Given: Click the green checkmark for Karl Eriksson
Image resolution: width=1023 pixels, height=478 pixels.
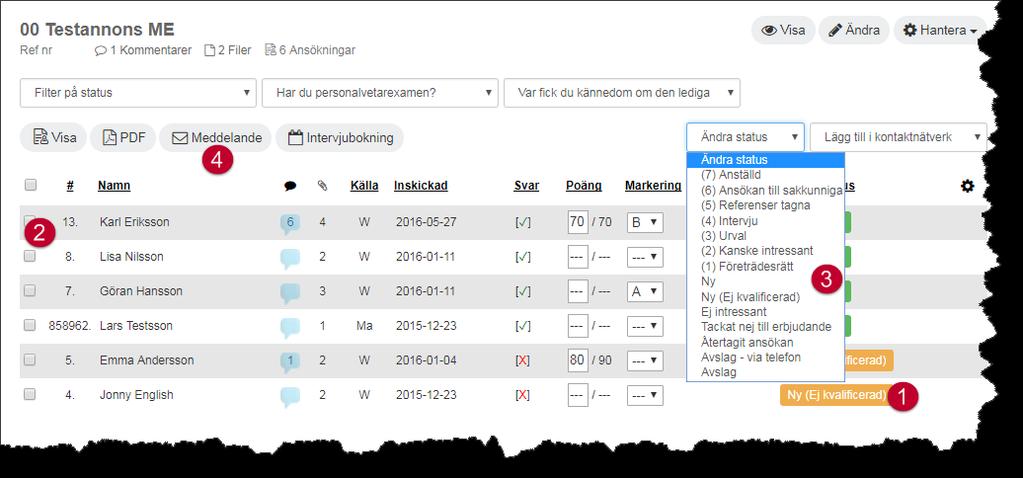Looking at the screenshot, I should (523, 222).
